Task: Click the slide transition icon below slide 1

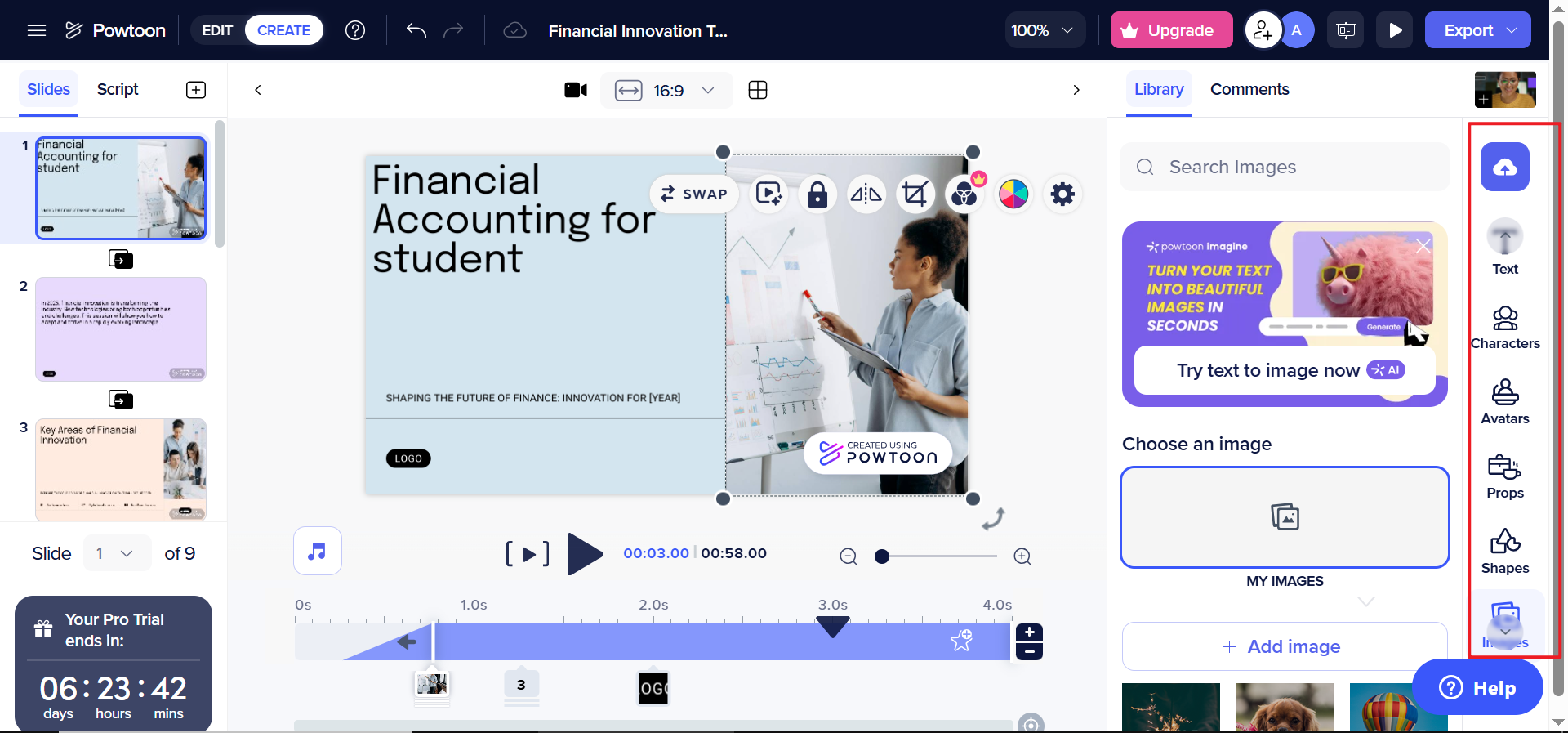Action: tap(121, 259)
